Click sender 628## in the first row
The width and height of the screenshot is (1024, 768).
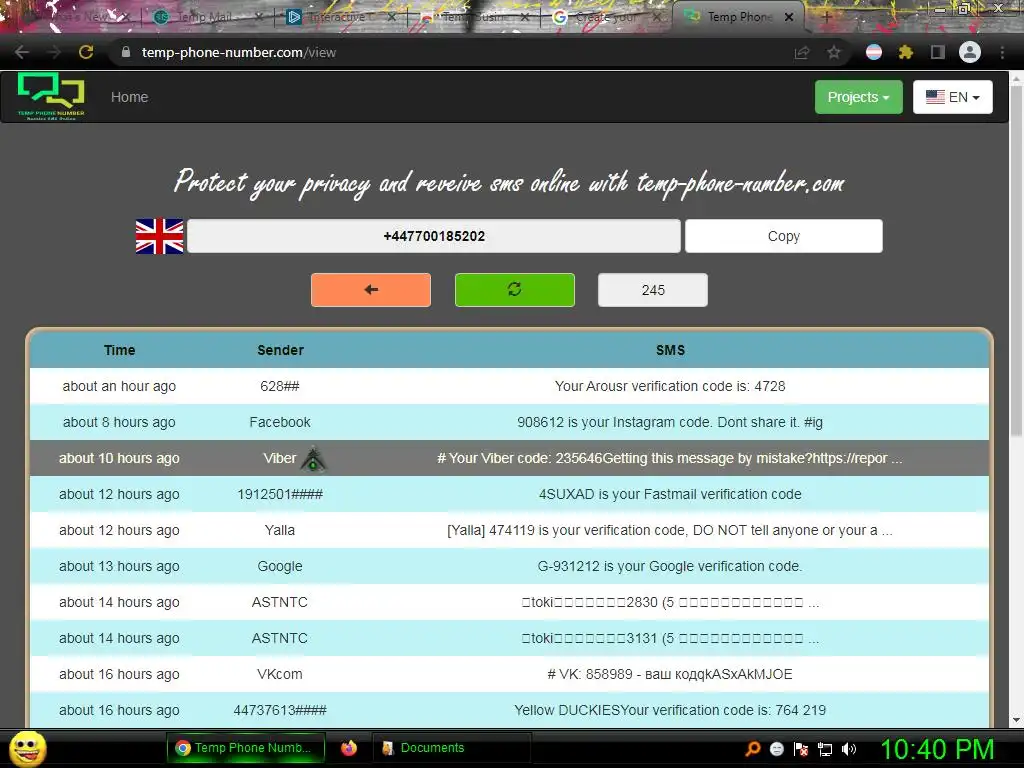(x=280, y=386)
